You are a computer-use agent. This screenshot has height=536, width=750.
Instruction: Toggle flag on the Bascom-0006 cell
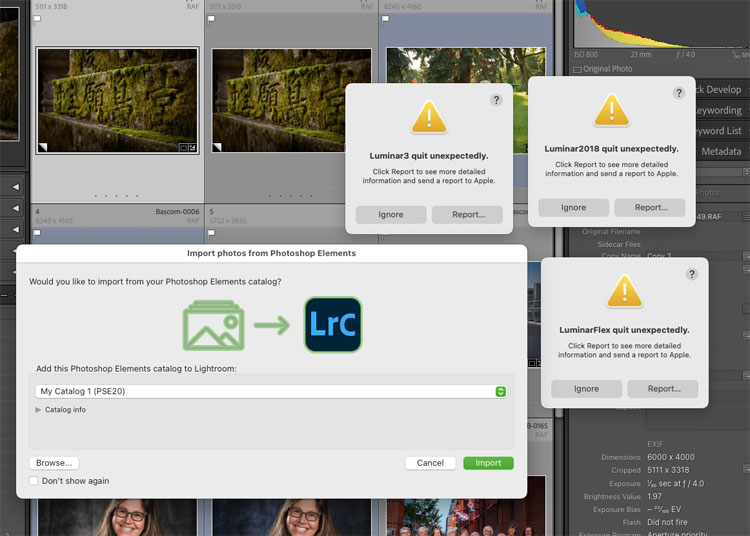[x=37, y=233]
